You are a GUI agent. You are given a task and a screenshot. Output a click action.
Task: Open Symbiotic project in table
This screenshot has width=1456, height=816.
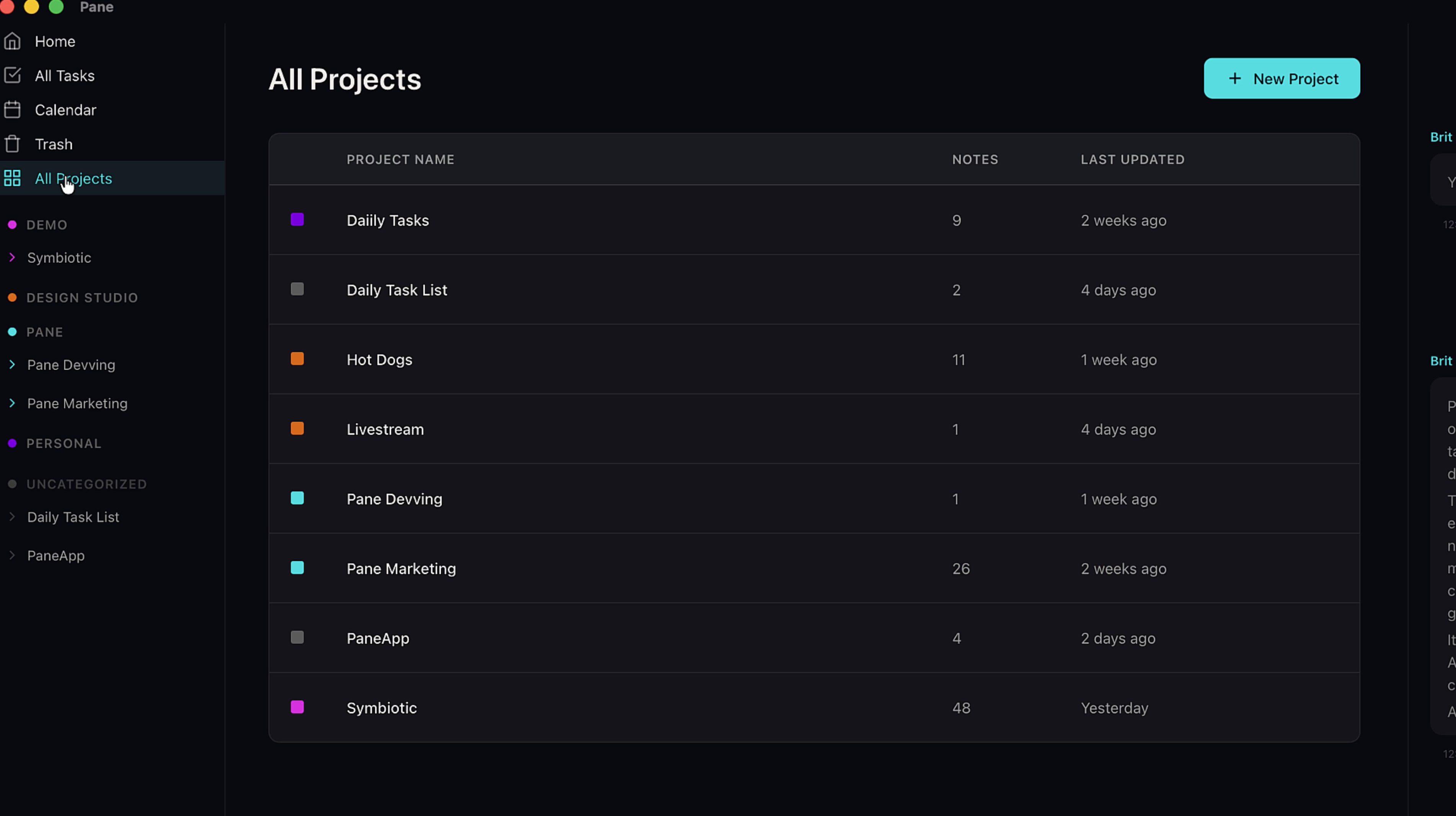coord(815,708)
